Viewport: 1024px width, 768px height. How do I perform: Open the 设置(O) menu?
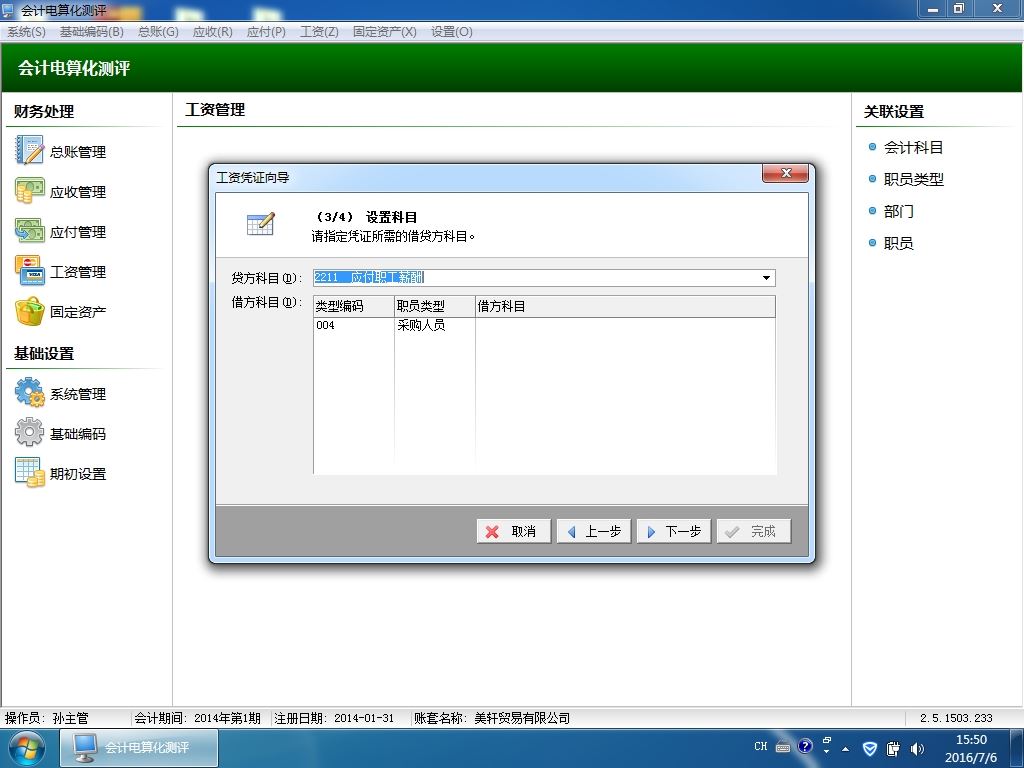[452, 31]
